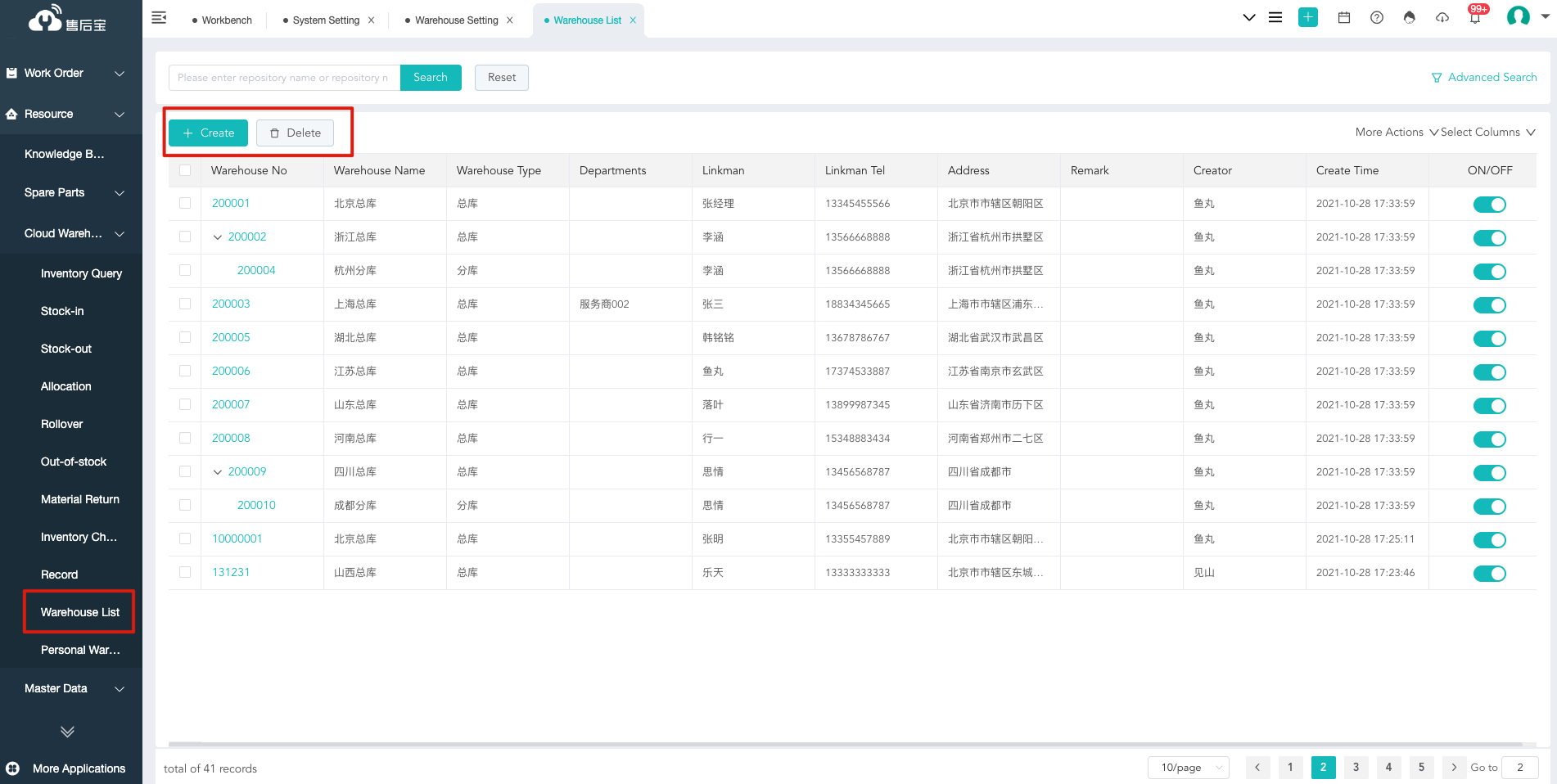The width and height of the screenshot is (1557, 784).
Task: Open warehouse 200004 link
Action: (x=256, y=270)
